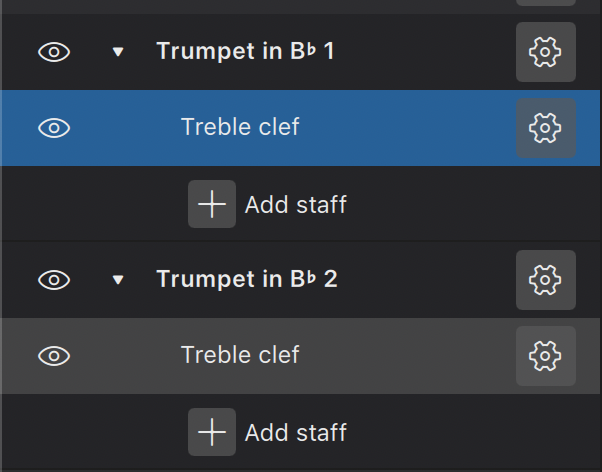
Task: Hide Trumpet in B♭ 2 instrument
Action: (54, 280)
